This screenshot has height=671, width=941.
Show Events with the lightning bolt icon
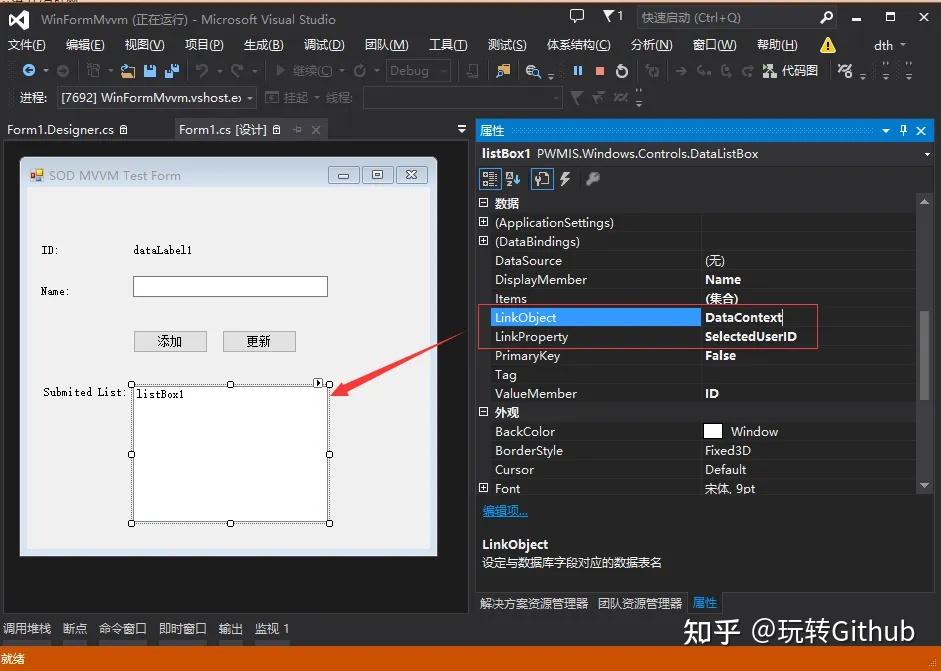click(x=565, y=179)
